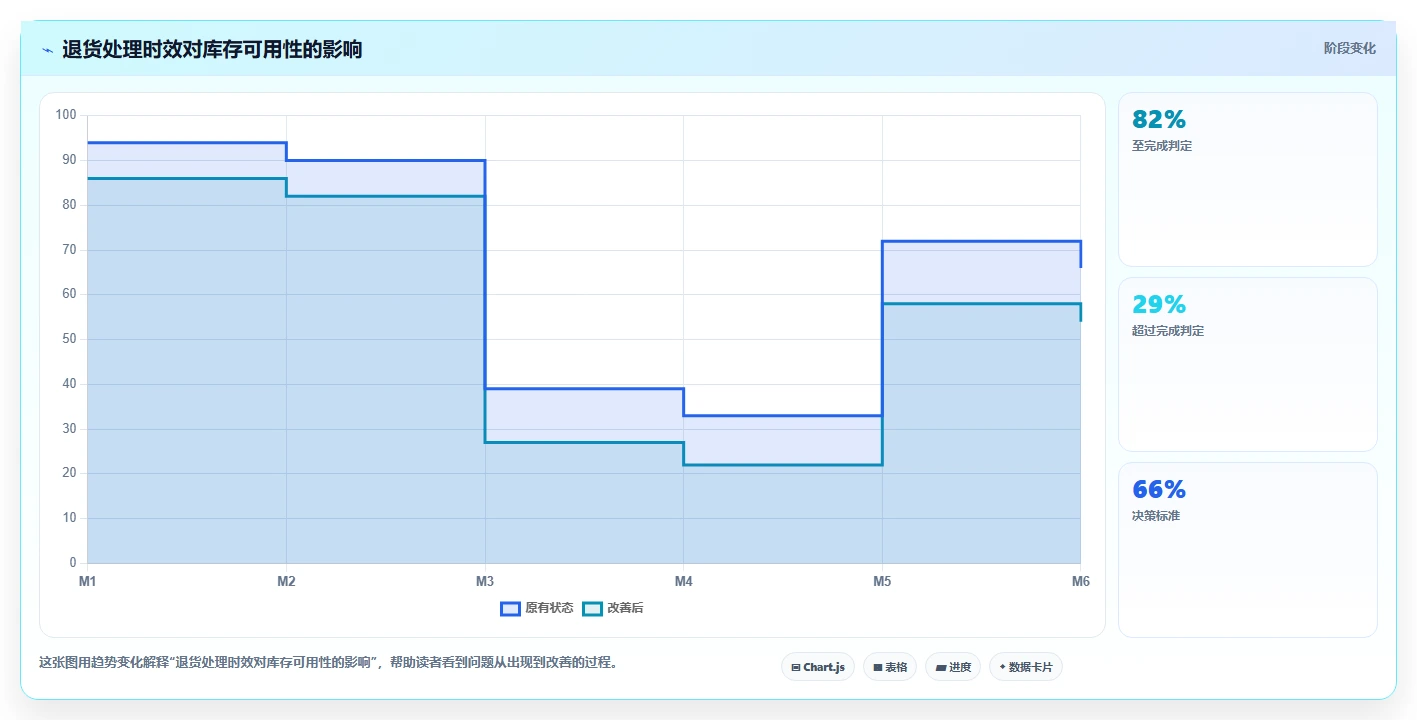The image size is (1417, 720).
Task: Click the 66% value
Action: [1159, 489]
